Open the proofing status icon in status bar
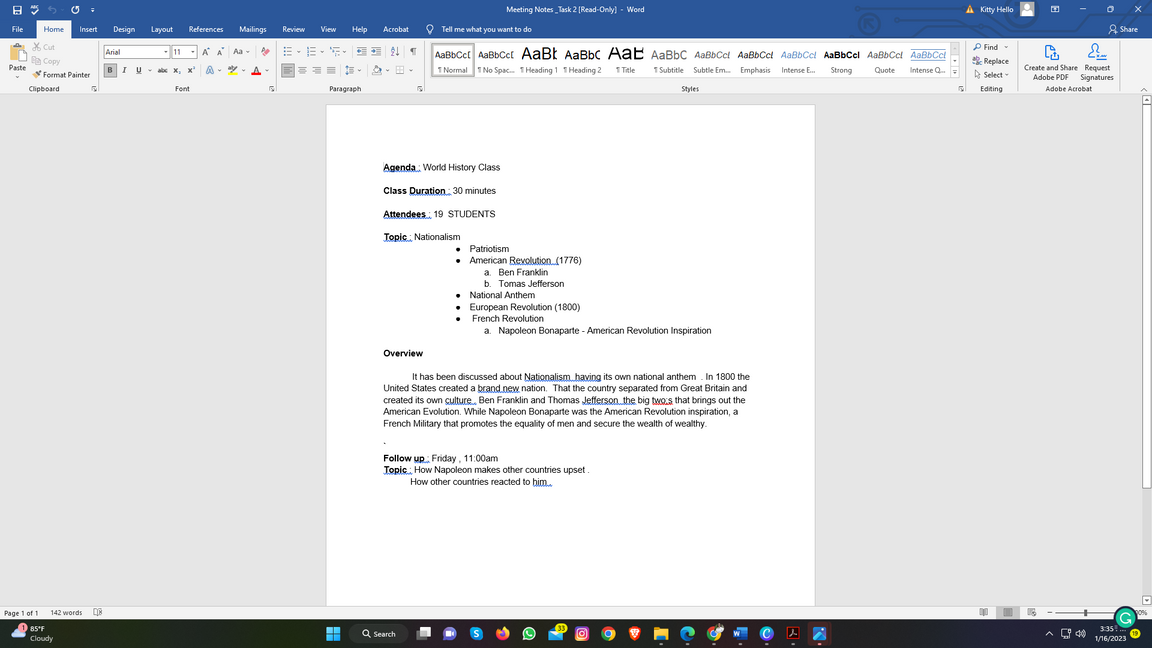 coord(98,612)
